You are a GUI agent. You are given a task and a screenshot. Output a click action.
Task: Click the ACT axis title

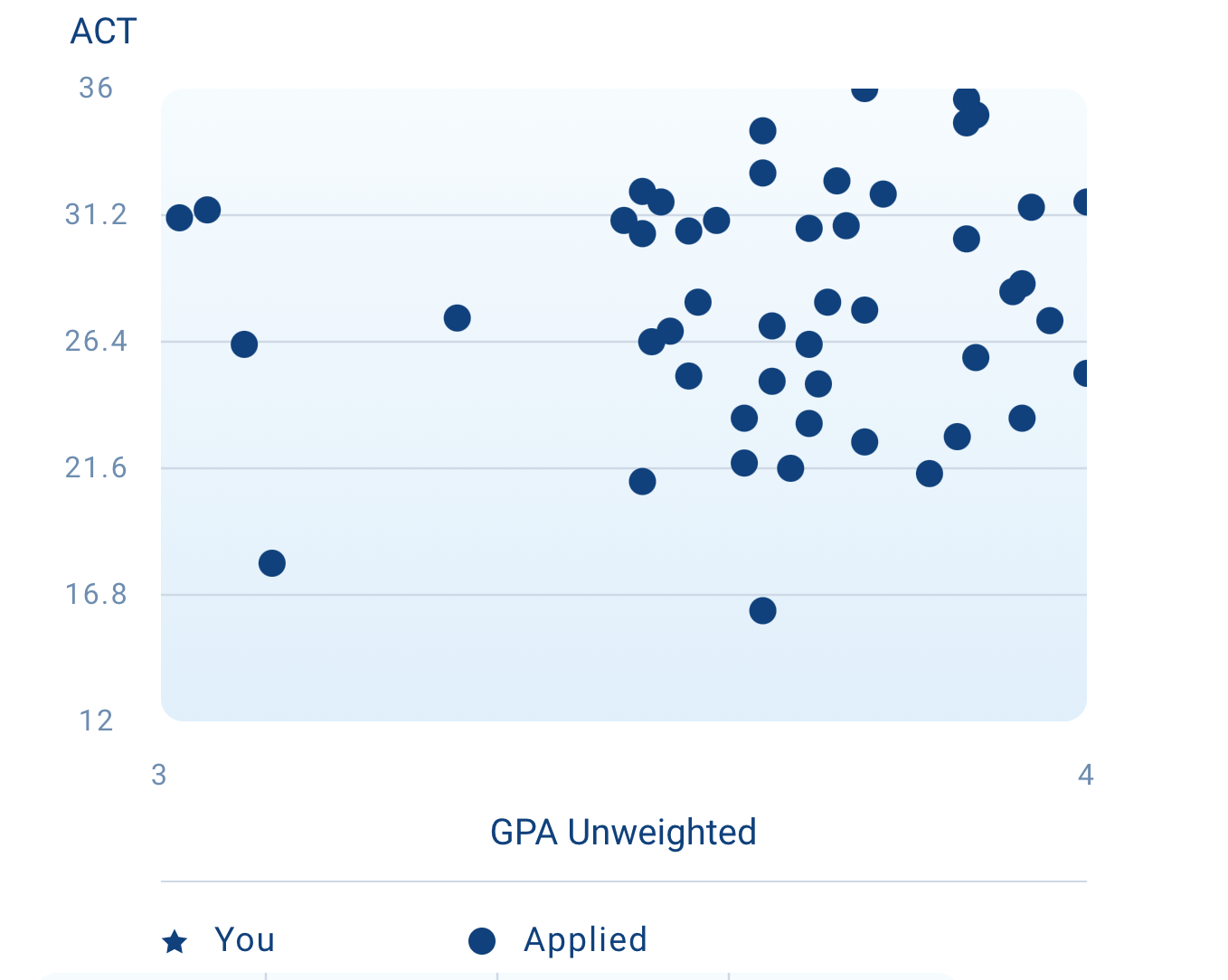pos(103,32)
